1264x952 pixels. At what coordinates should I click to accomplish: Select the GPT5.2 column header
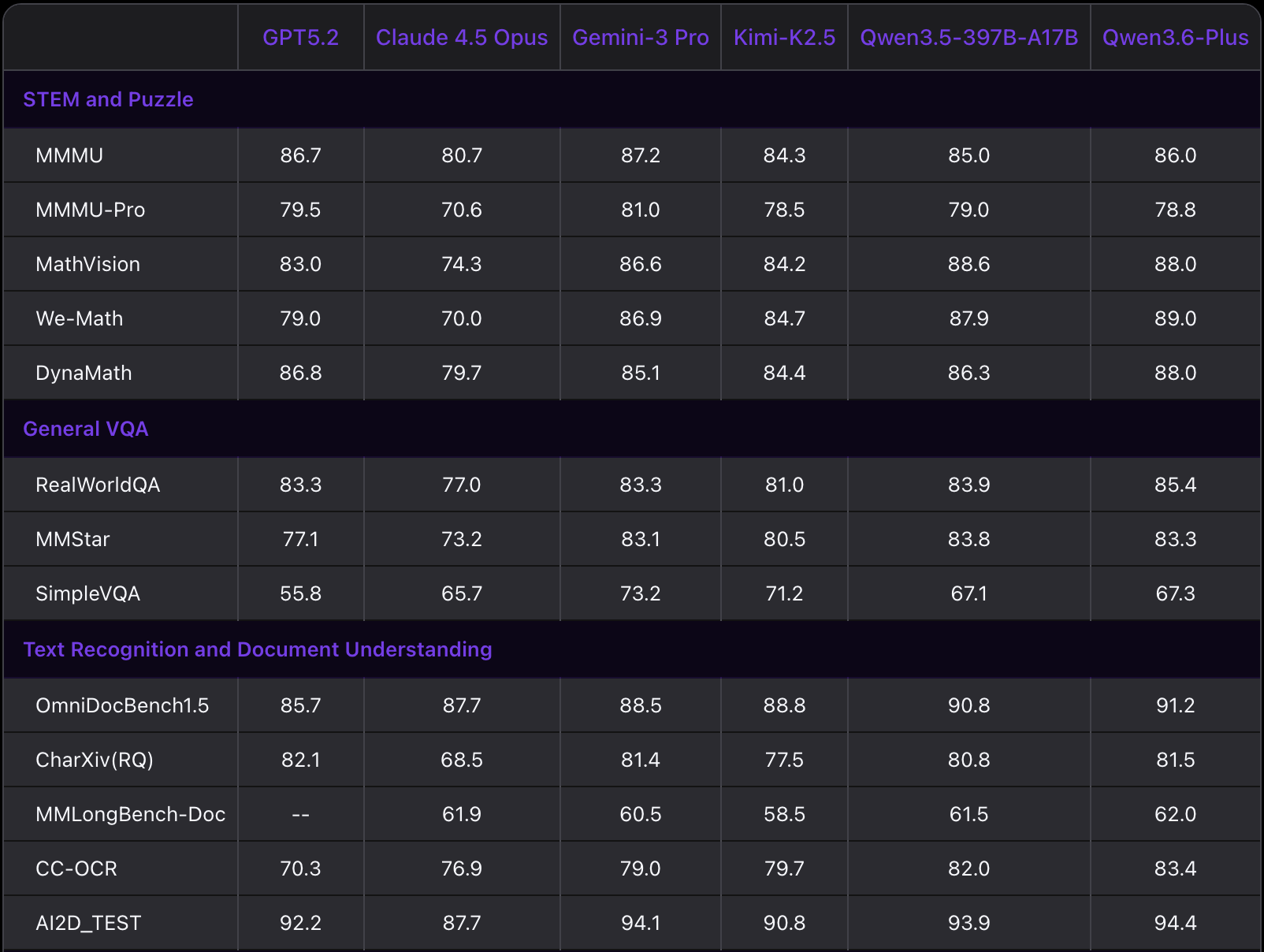300,38
